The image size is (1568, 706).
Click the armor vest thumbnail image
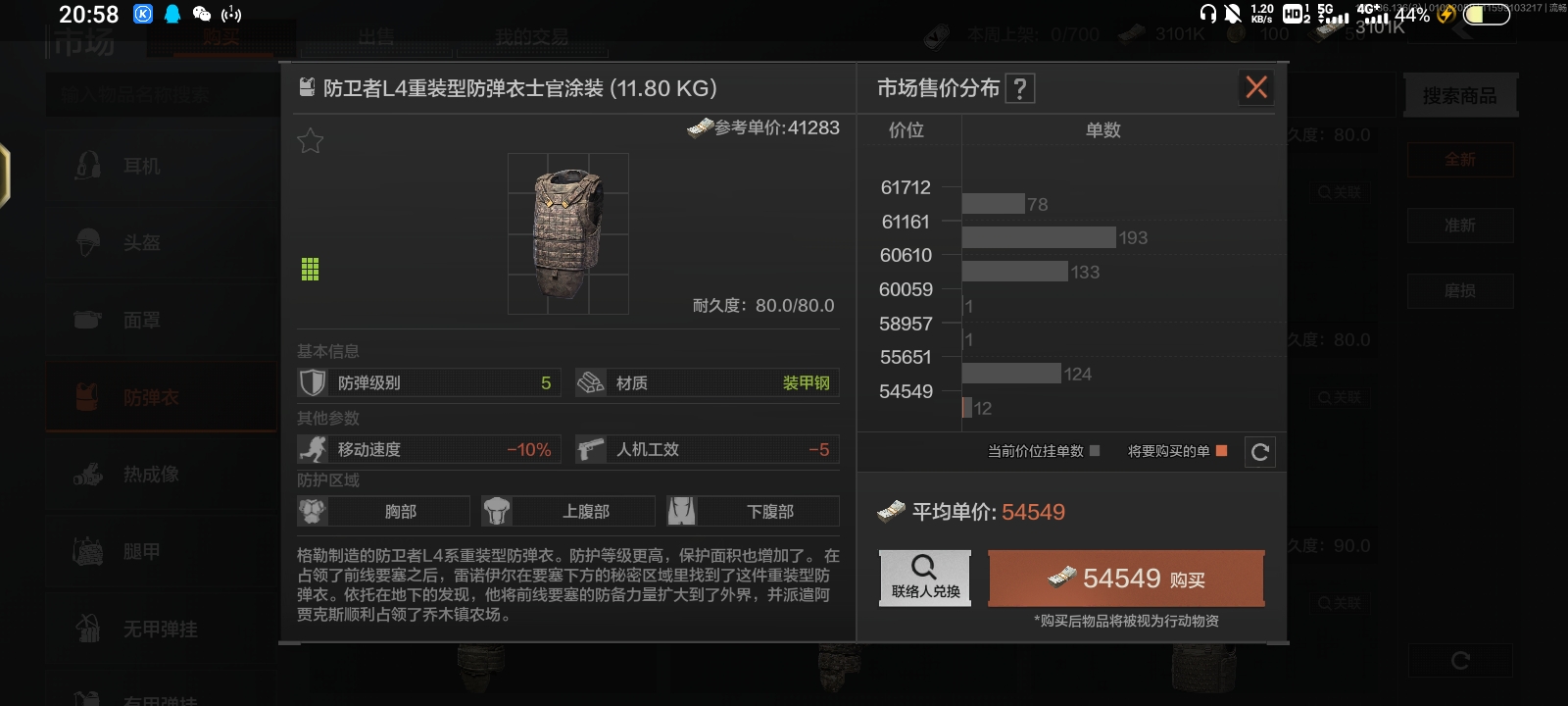tap(568, 233)
